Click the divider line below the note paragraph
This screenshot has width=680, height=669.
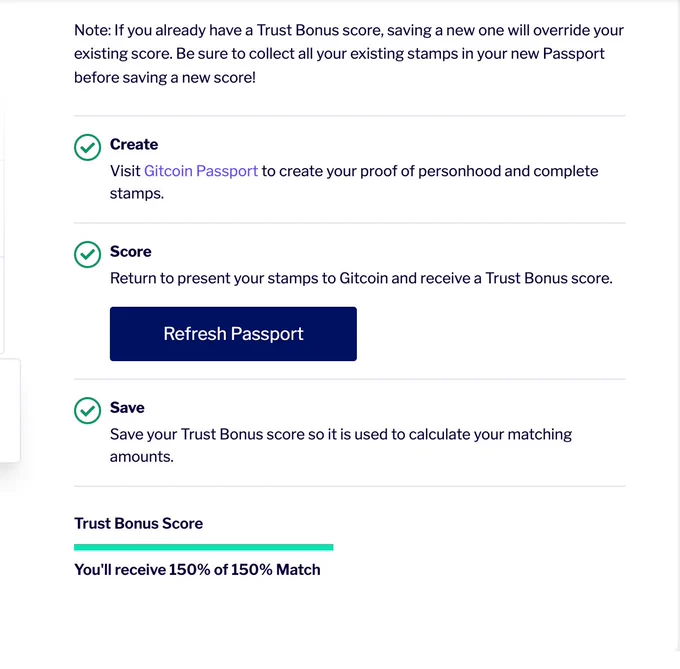(350, 116)
